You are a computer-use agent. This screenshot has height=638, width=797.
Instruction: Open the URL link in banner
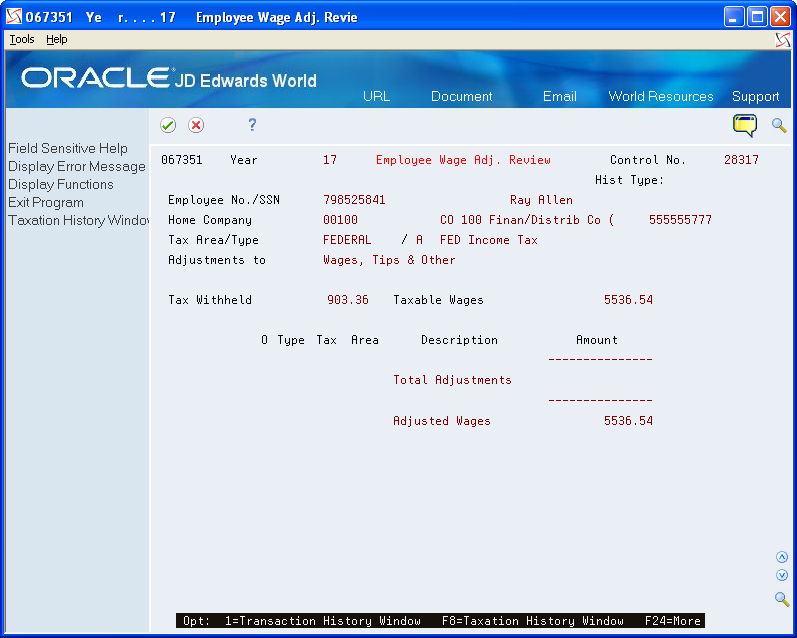pos(377,97)
